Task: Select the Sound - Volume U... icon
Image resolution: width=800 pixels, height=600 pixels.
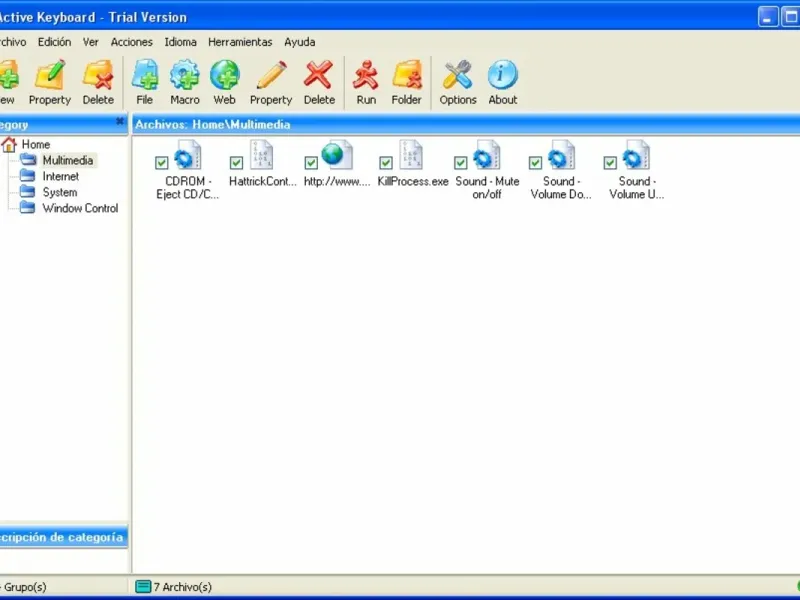Action: point(636,155)
